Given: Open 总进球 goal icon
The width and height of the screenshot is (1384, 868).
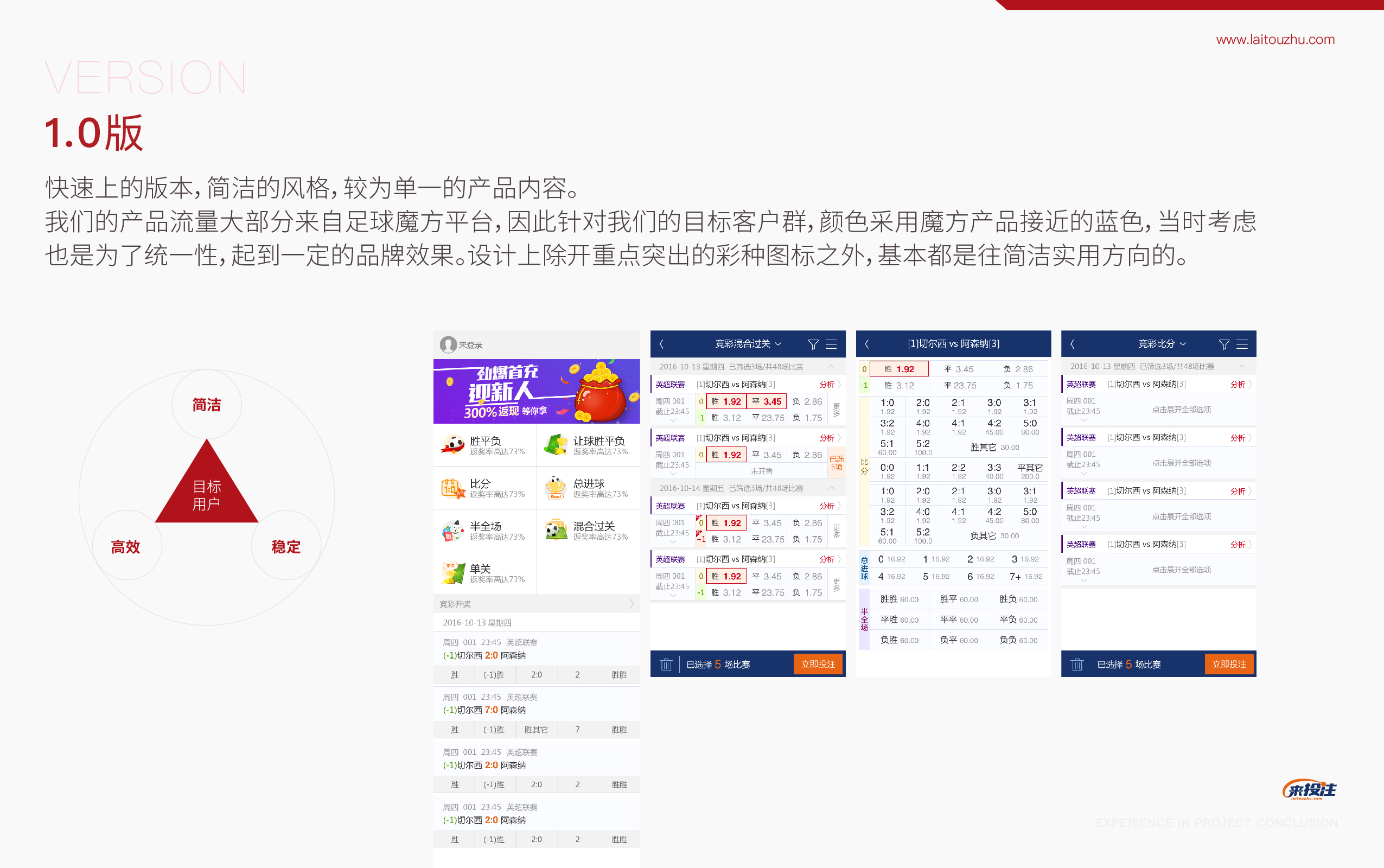Looking at the screenshot, I should click(x=556, y=488).
